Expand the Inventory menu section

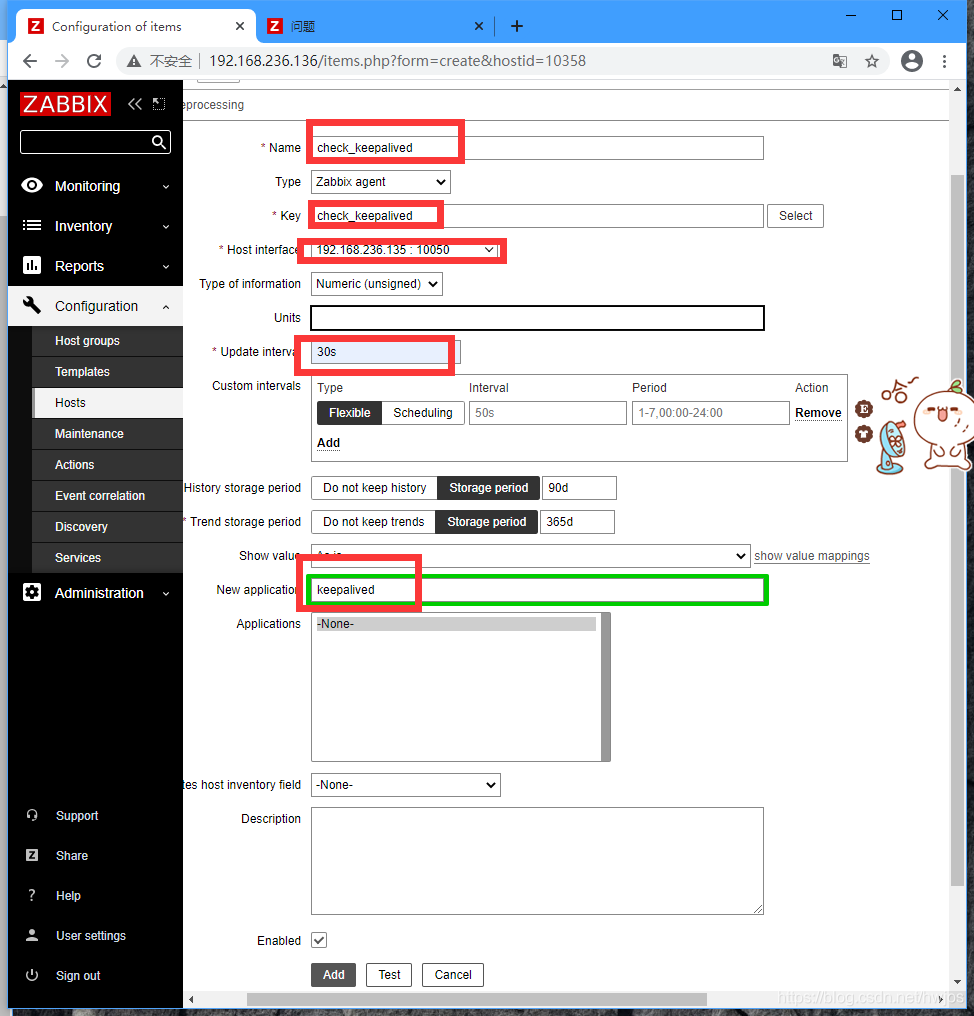click(x=95, y=225)
